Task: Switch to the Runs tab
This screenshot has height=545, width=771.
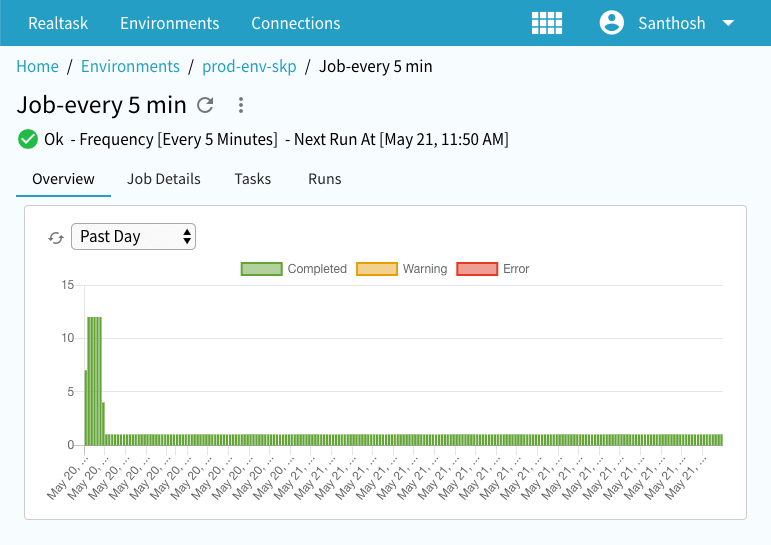Action: [325, 179]
